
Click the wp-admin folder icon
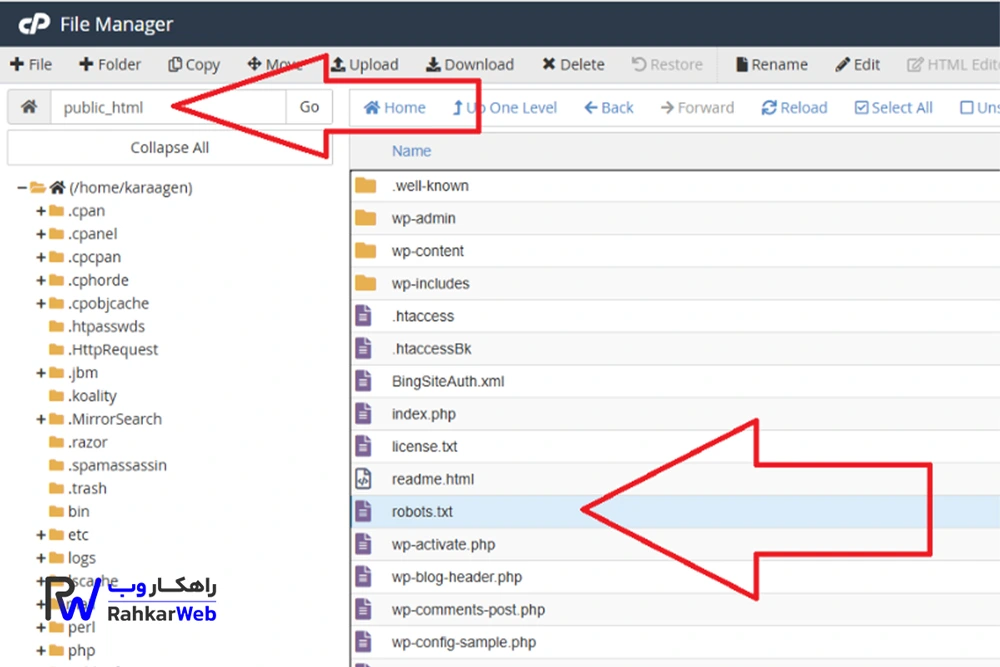365,218
